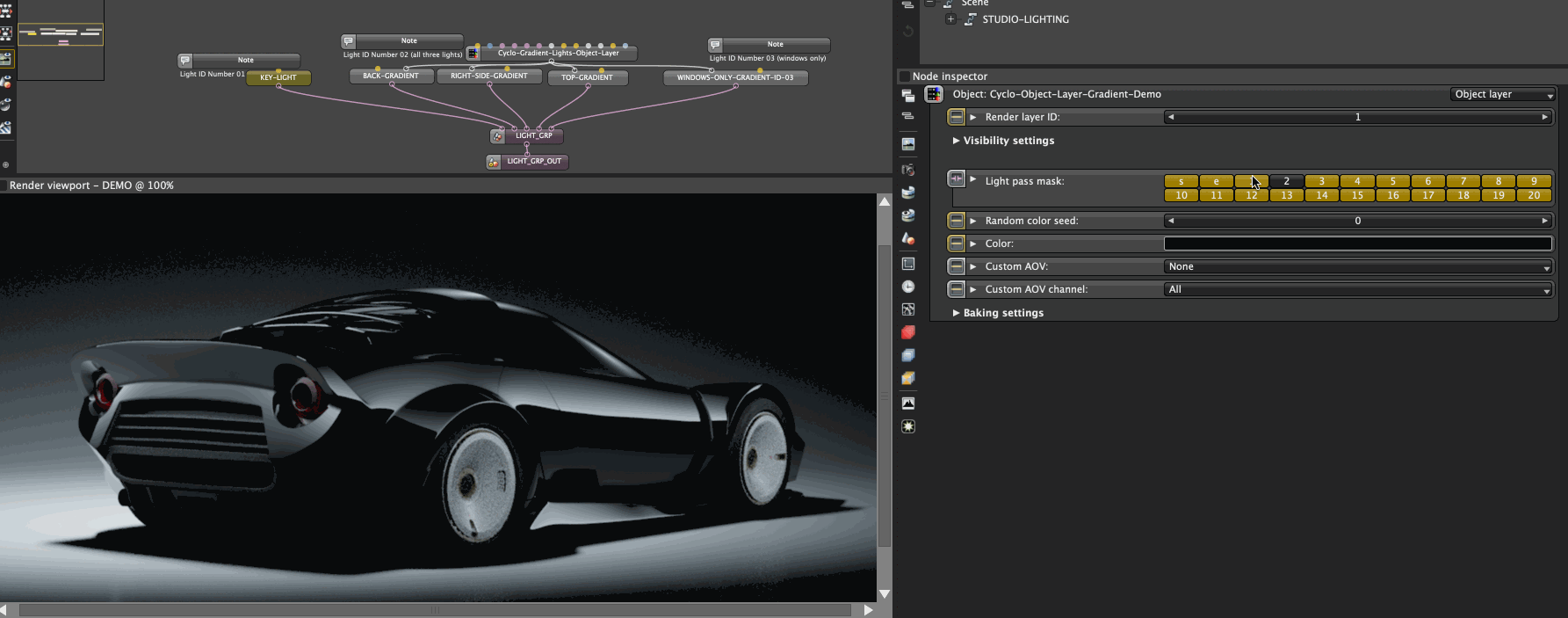Jump to camera settings via camera icon
Image resolution: width=1568 pixels, height=618 pixels.
pyautogui.click(x=908, y=170)
